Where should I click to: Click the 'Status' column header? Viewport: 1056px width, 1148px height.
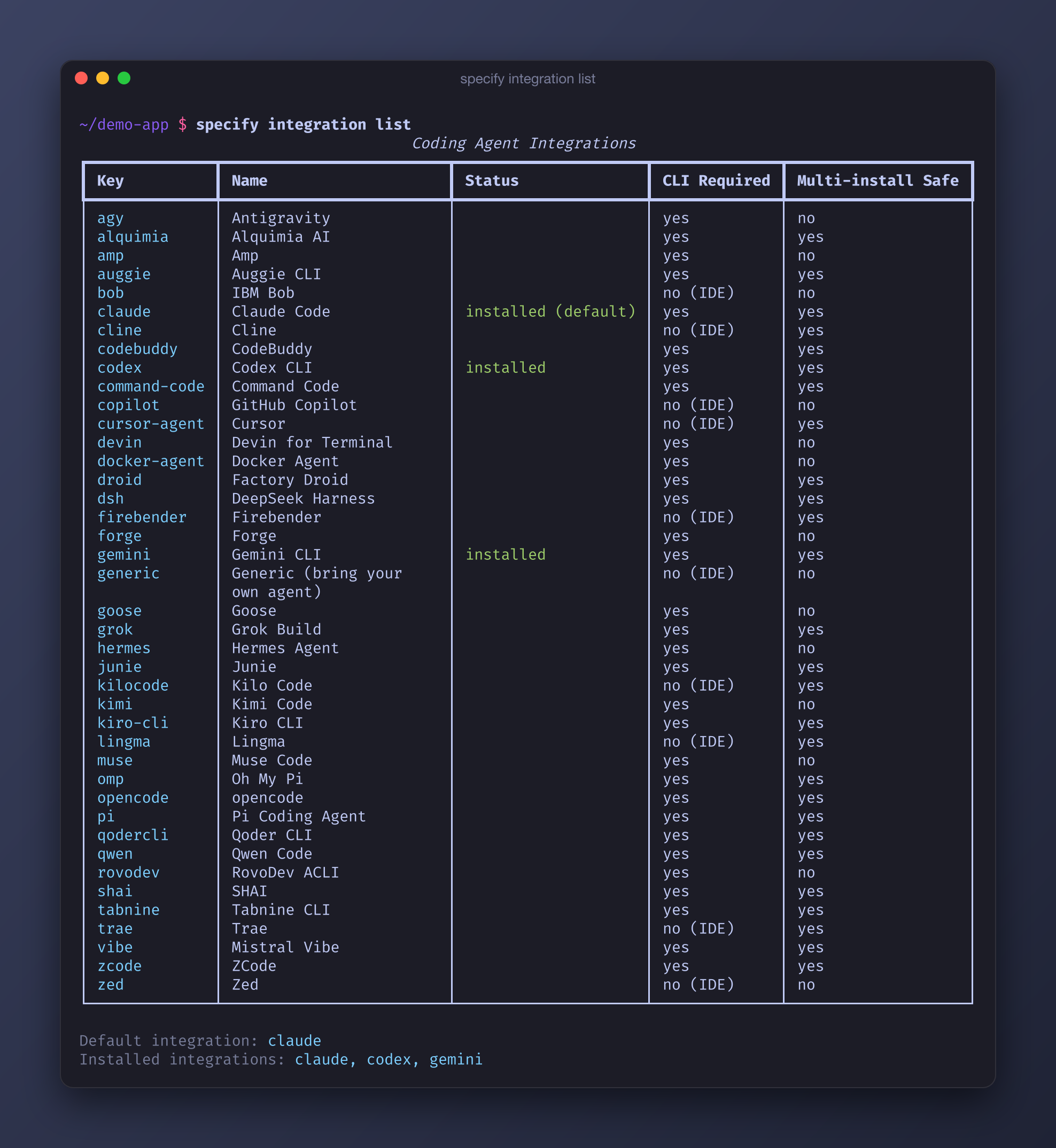492,181
